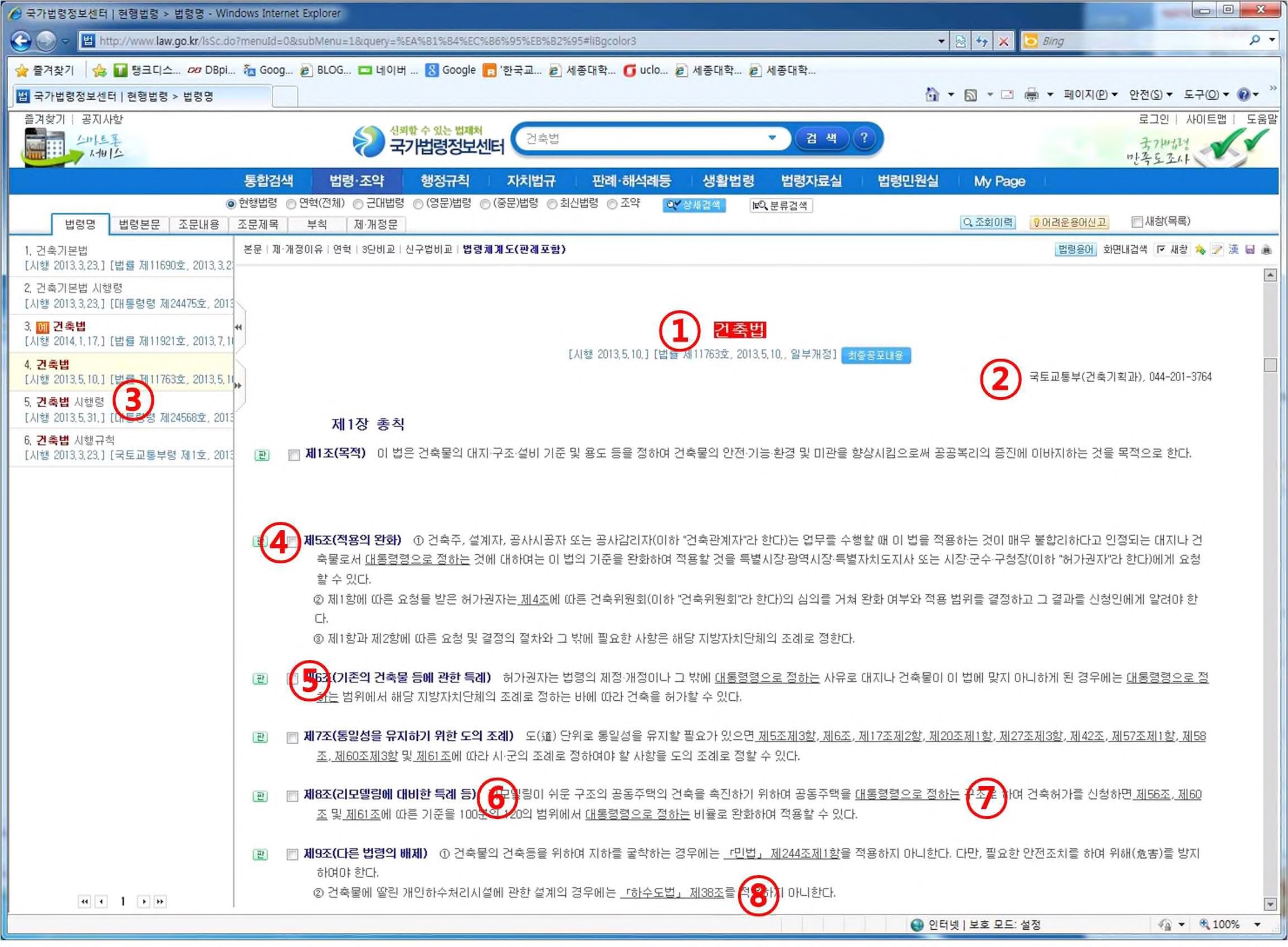Tick the checkbox for 제9조(다른 법령의 배제)
Viewport: 1288px width, 947px height.
292,855
